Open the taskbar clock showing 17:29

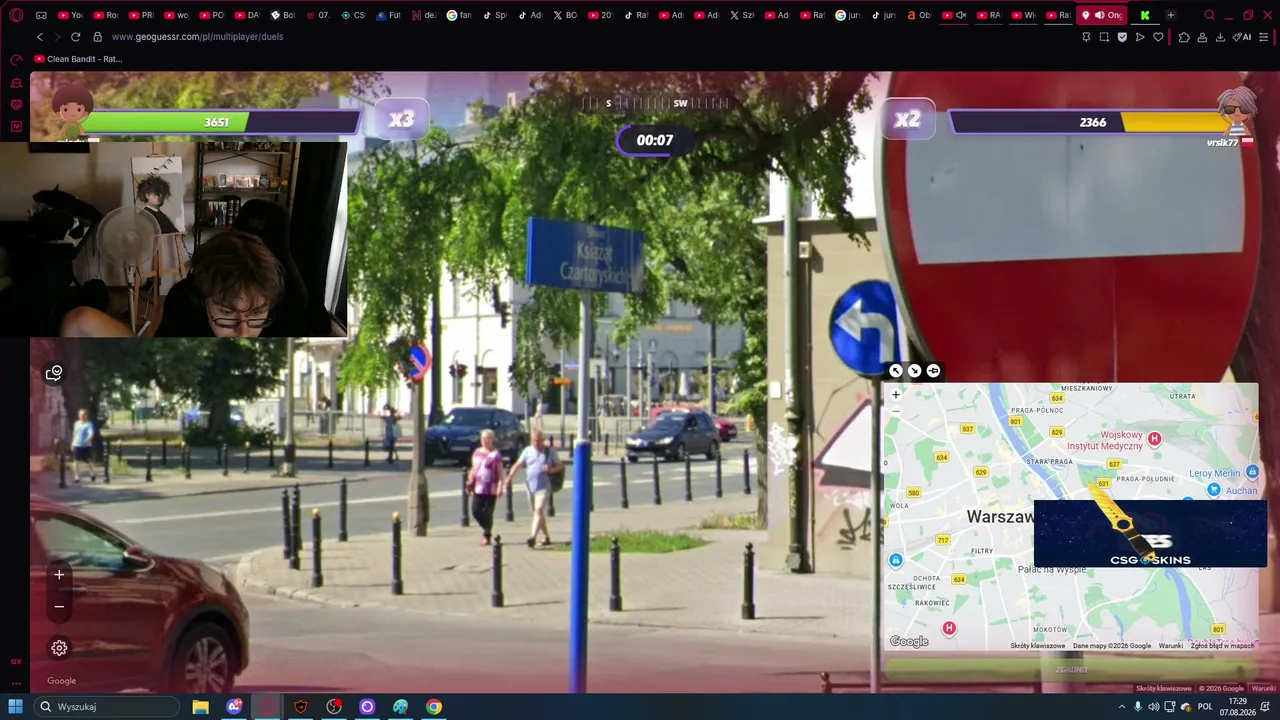1237,707
